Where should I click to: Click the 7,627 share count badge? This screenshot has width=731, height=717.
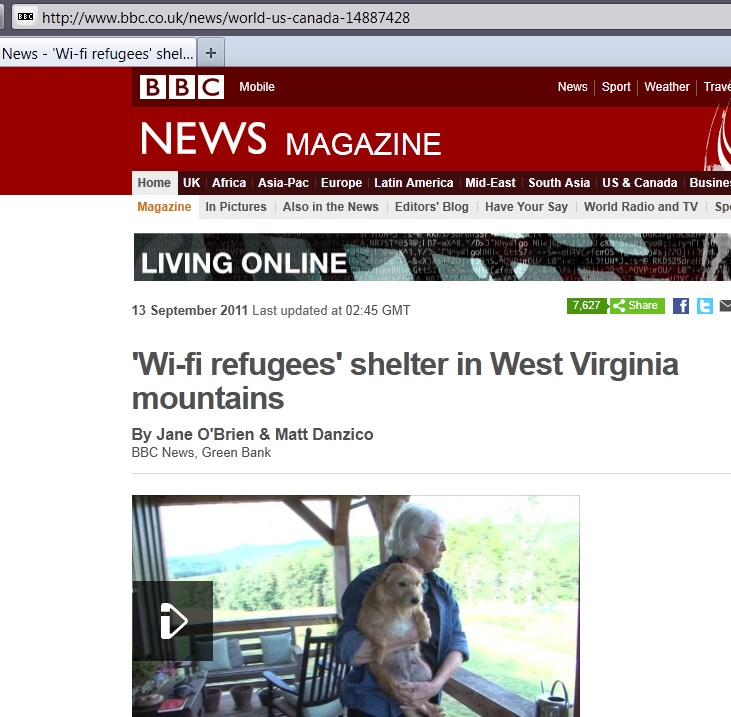586,306
